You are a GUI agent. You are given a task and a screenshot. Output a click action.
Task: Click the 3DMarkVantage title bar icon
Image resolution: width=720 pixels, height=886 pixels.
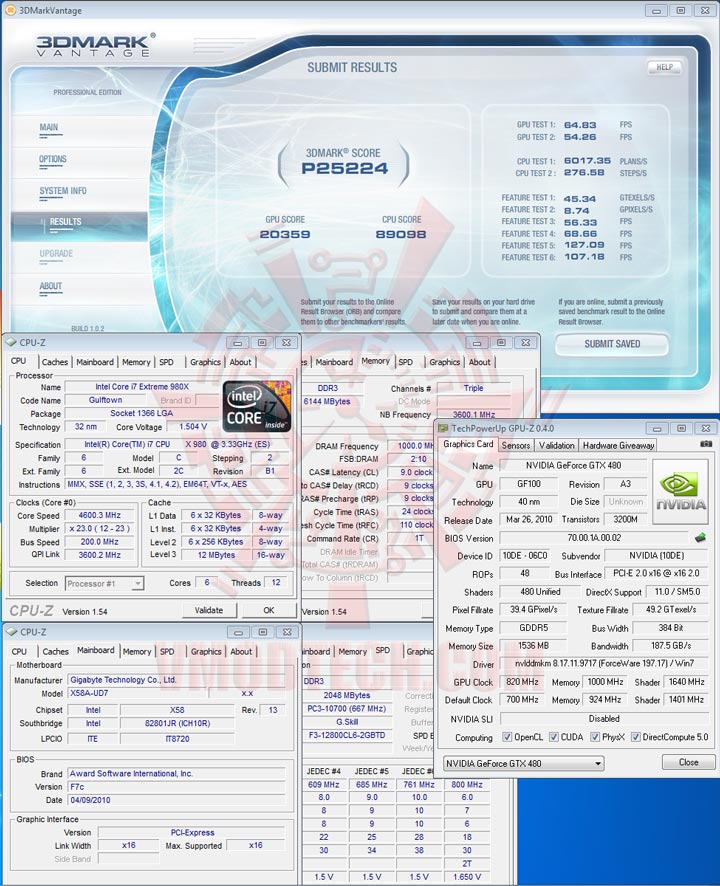click(10, 10)
